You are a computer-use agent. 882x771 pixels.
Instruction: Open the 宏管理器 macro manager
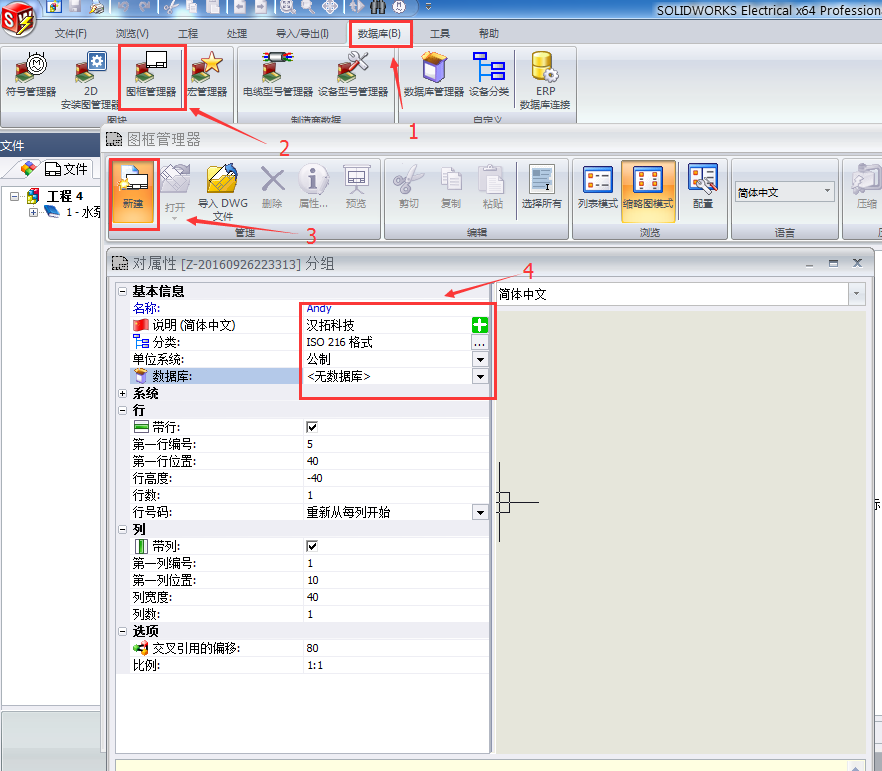click(x=208, y=74)
